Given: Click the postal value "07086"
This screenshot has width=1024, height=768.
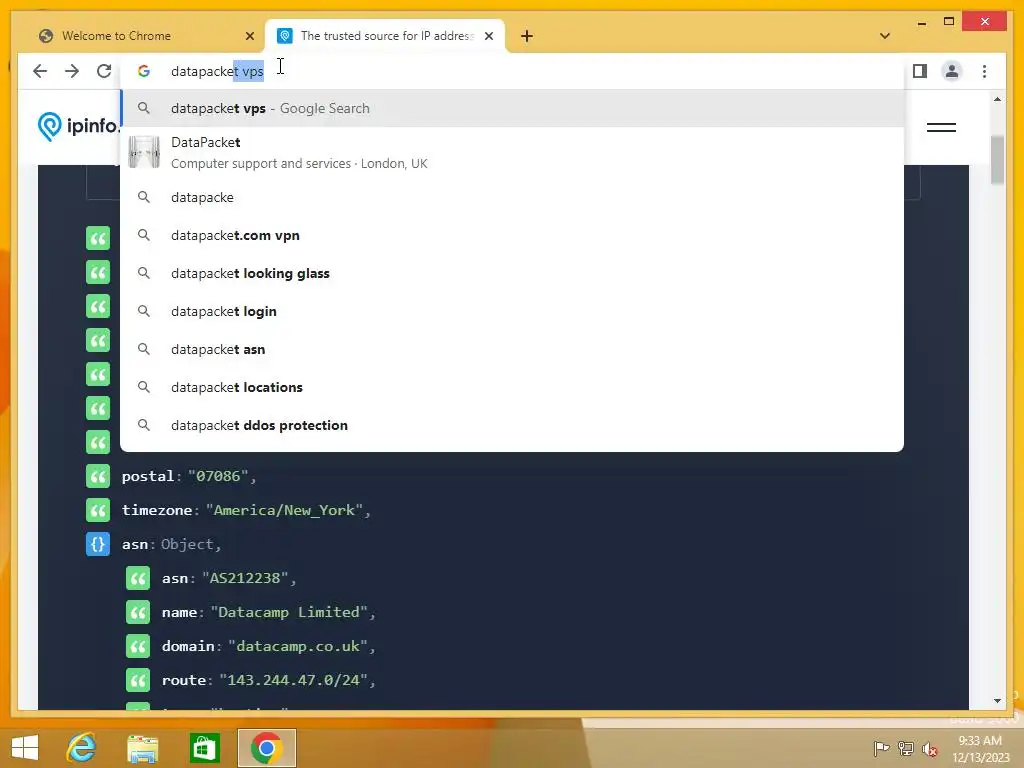Looking at the screenshot, I should tap(218, 476).
